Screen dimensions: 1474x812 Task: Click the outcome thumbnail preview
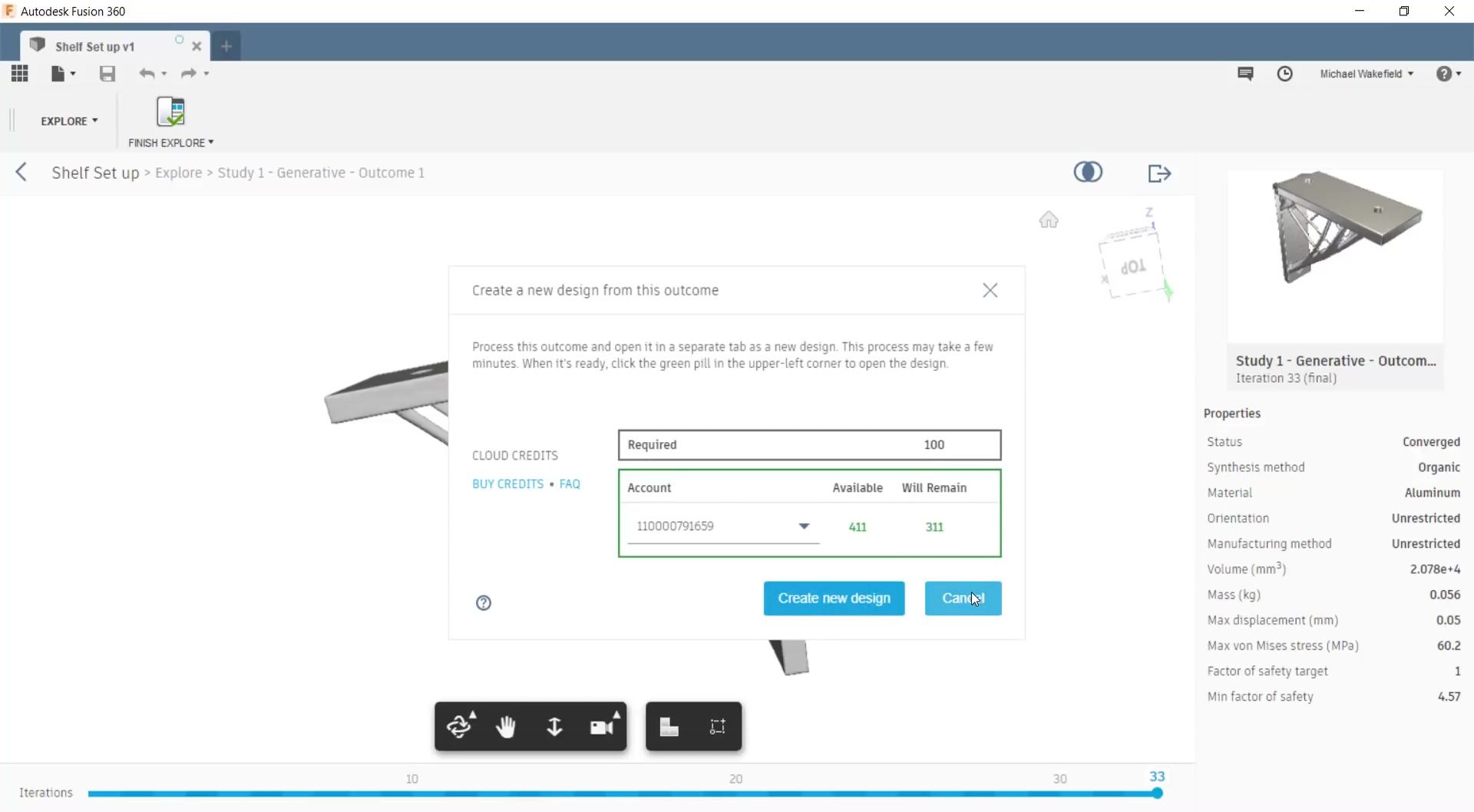click(1335, 256)
